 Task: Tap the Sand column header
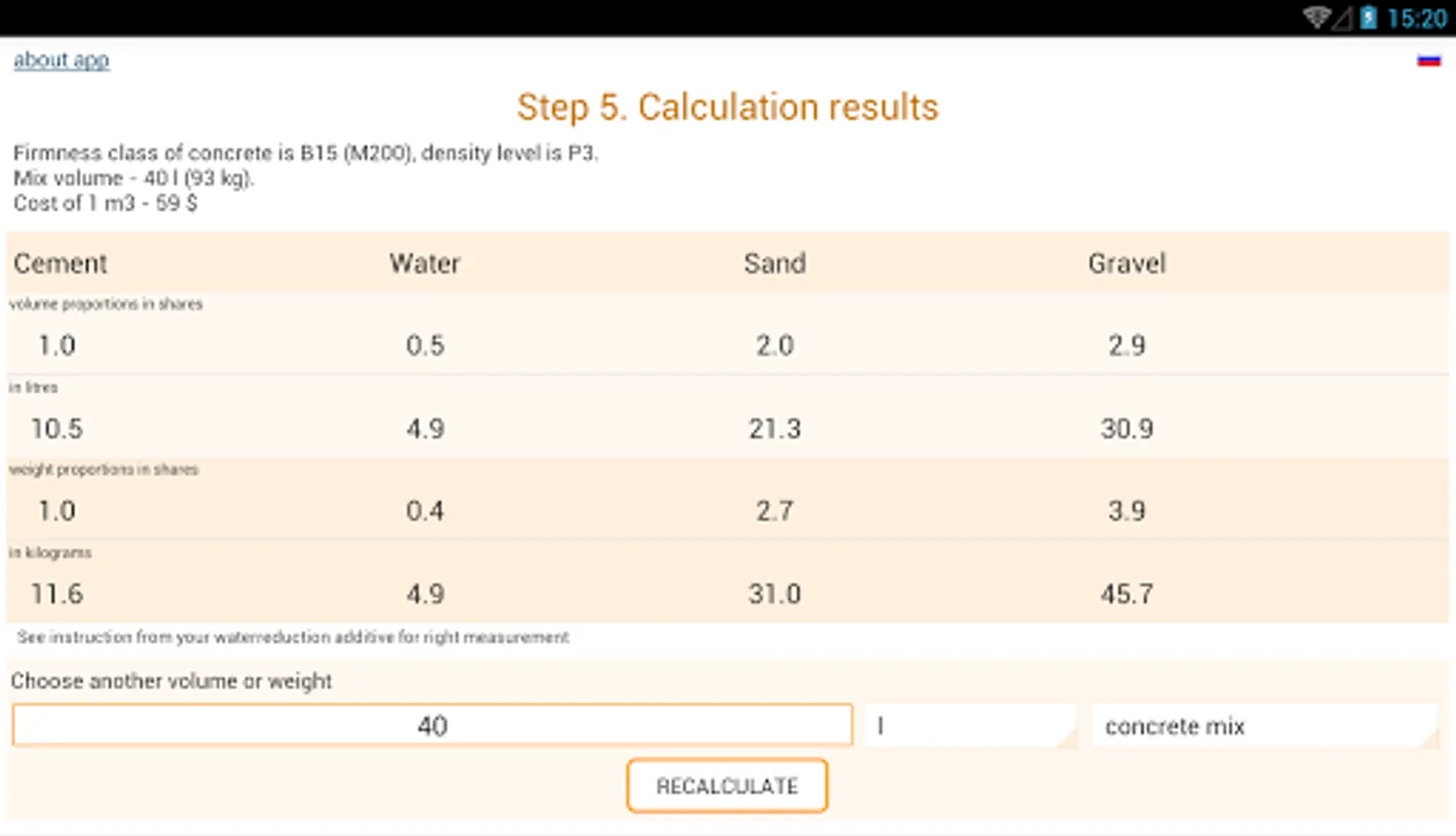pos(774,263)
